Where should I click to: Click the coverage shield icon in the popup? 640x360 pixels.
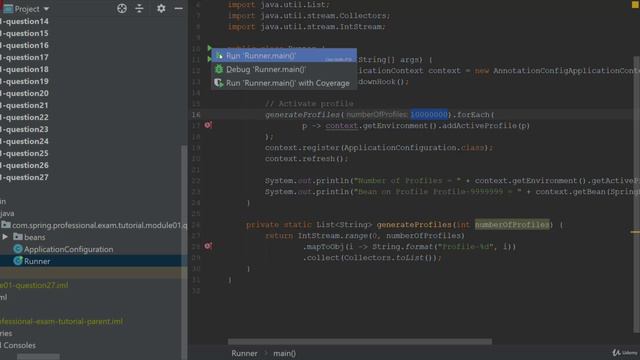[x=219, y=83]
